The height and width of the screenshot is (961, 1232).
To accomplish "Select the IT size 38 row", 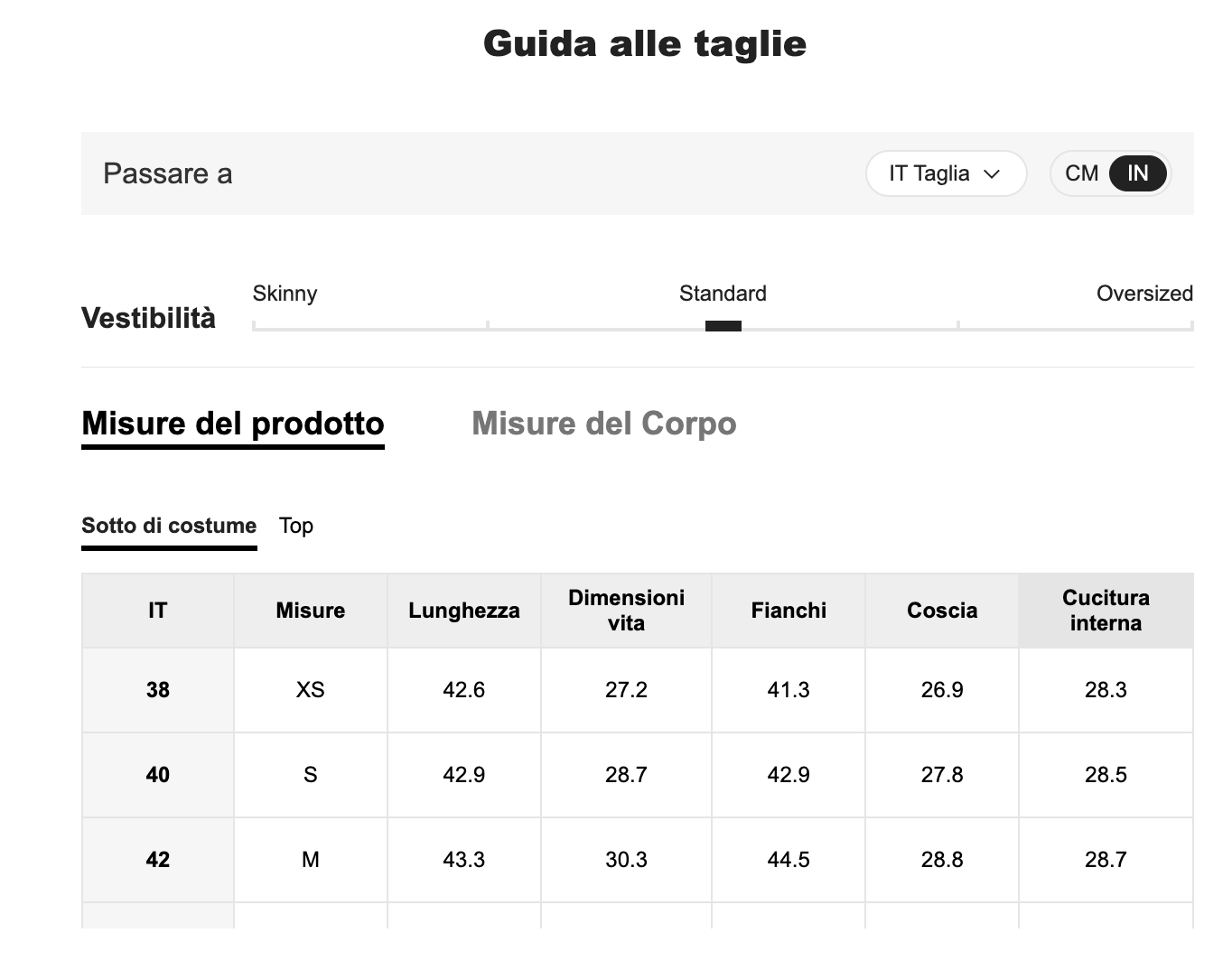I will click(x=158, y=690).
